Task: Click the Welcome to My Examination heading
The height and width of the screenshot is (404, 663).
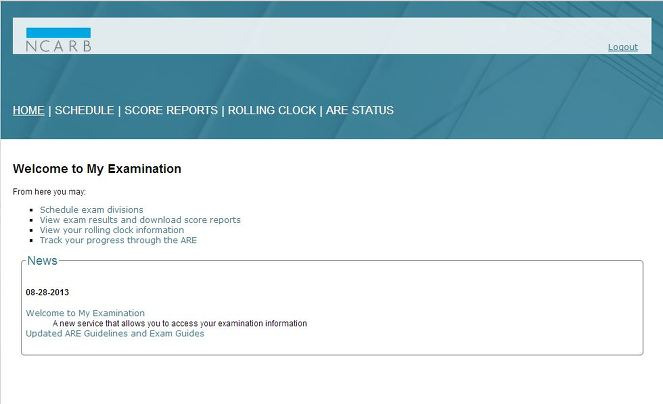Action: tap(97, 169)
